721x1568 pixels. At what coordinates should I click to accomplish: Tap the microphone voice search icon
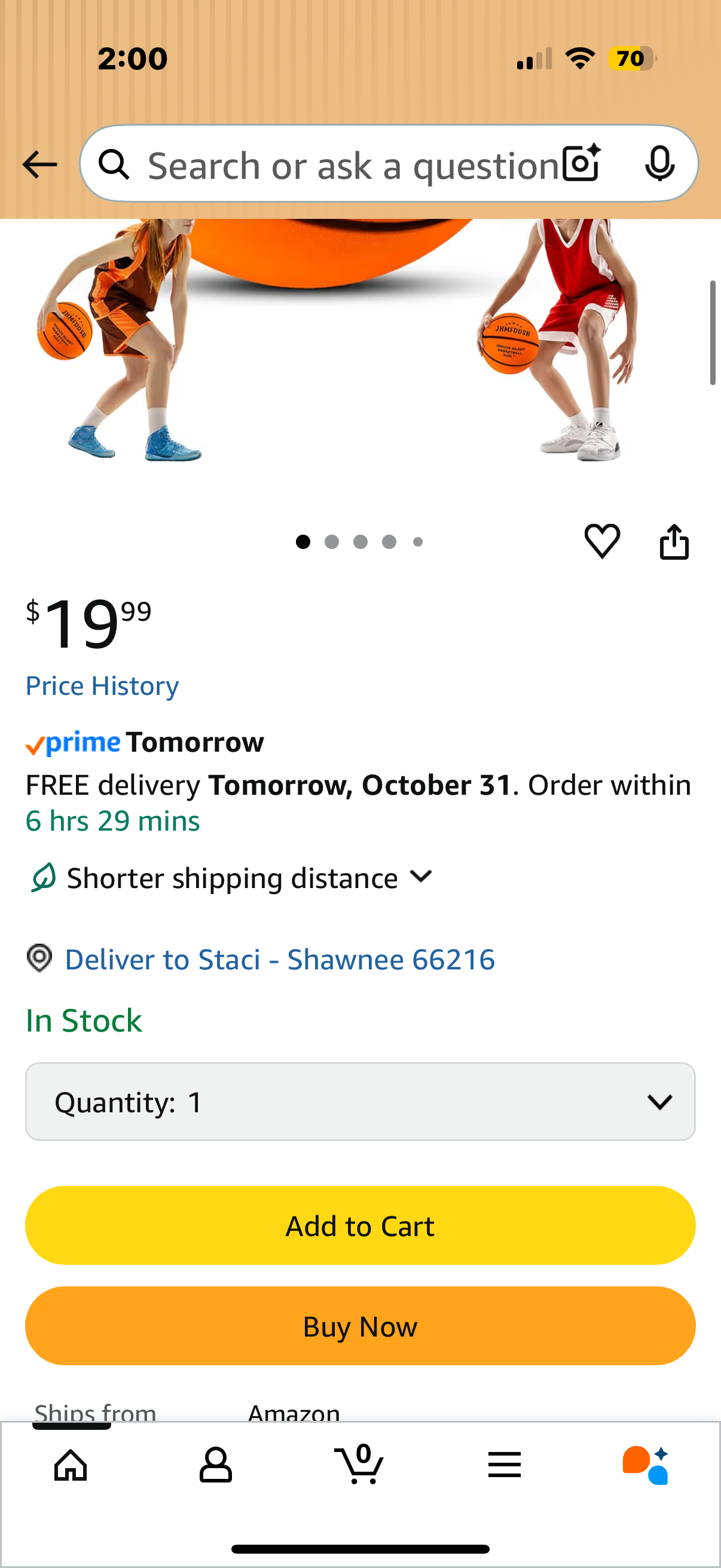click(659, 164)
